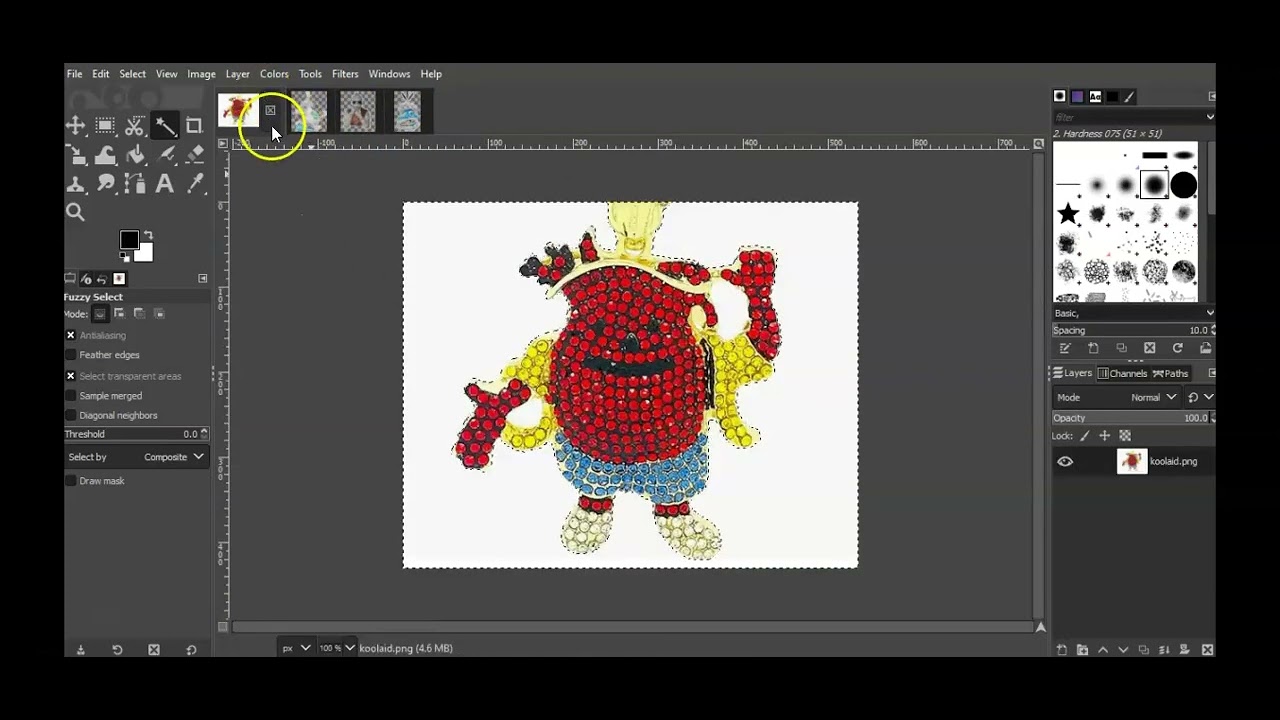Toggle lock alpha channel

point(1125,436)
